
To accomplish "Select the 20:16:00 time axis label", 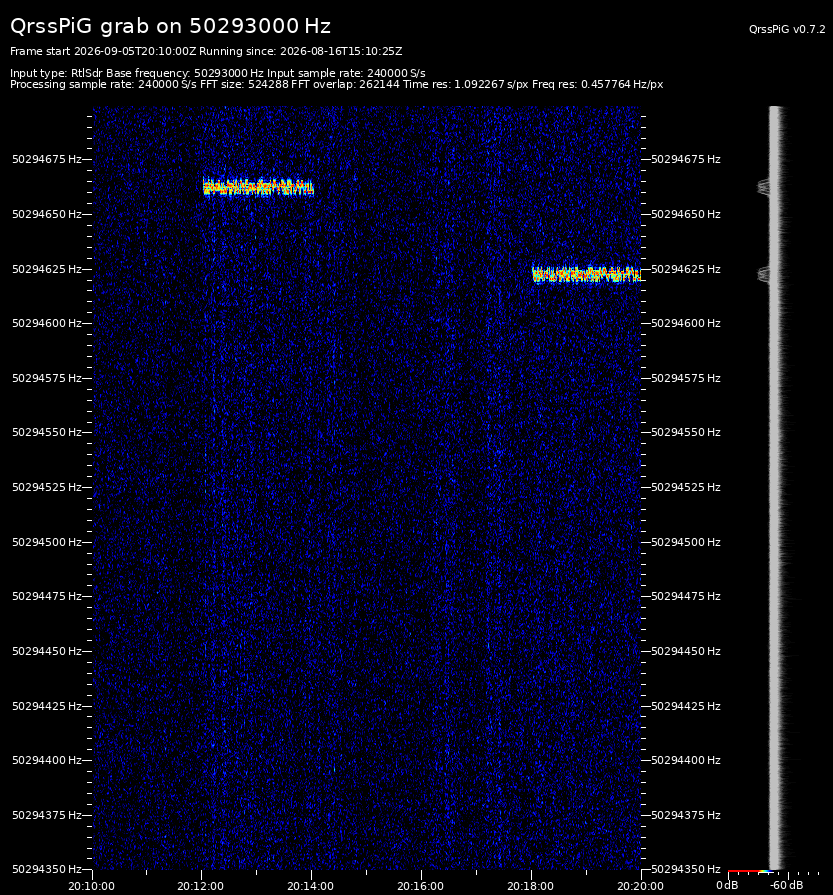I will tap(420, 886).
